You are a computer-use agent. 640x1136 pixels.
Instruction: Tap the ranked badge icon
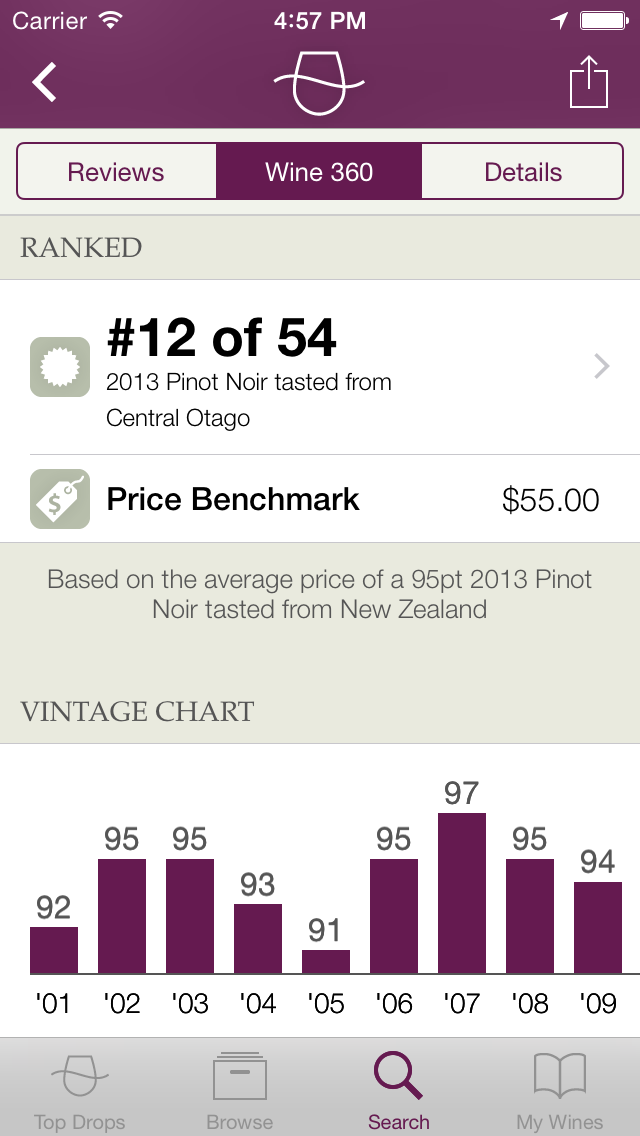pyautogui.click(x=59, y=366)
